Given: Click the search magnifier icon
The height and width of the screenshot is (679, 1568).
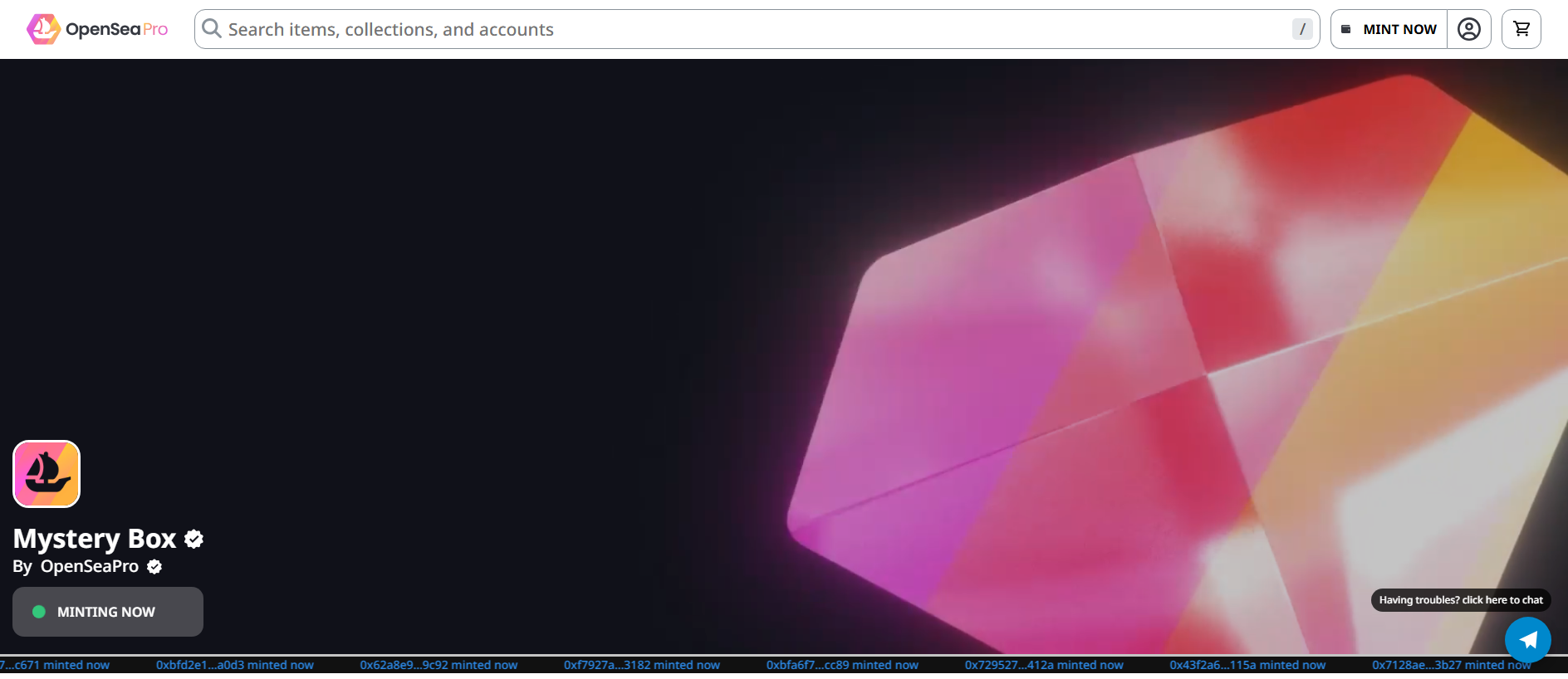Looking at the screenshot, I should [212, 29].
